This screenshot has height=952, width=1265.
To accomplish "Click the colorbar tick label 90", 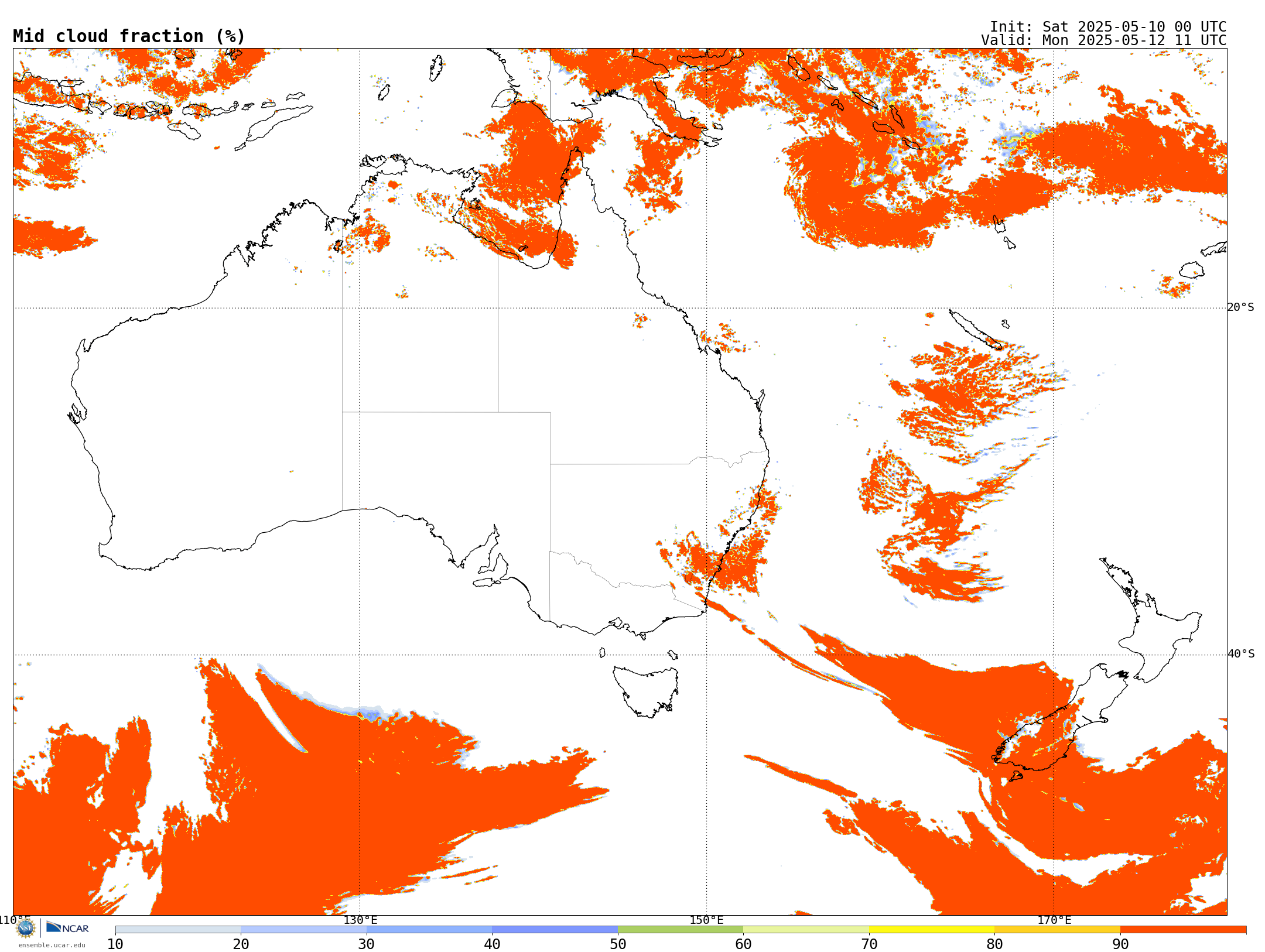I will pos(1120,944).
